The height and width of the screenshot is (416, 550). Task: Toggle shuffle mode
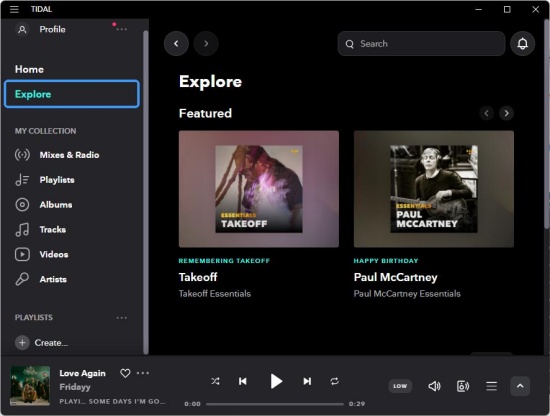click(x=215, y=381)
